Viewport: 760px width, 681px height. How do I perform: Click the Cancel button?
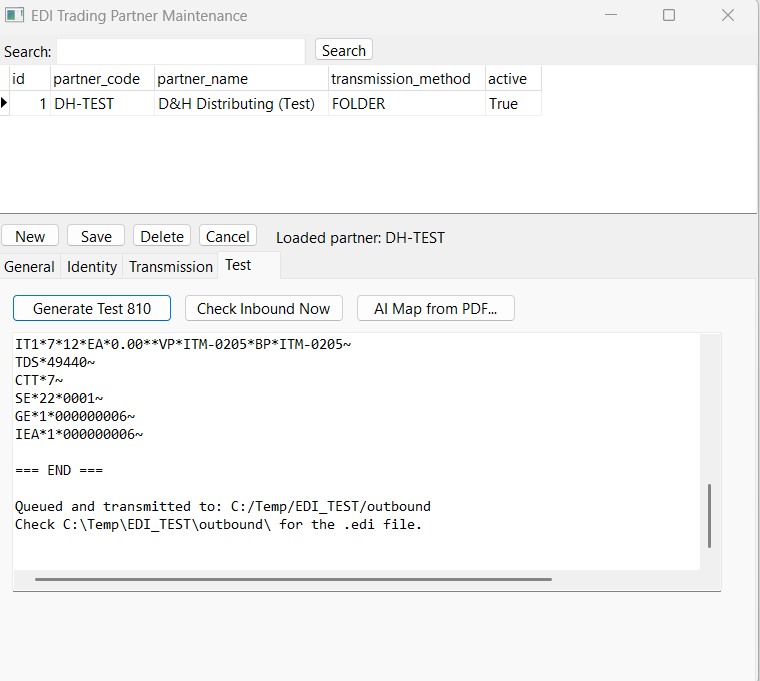[228, 236]
